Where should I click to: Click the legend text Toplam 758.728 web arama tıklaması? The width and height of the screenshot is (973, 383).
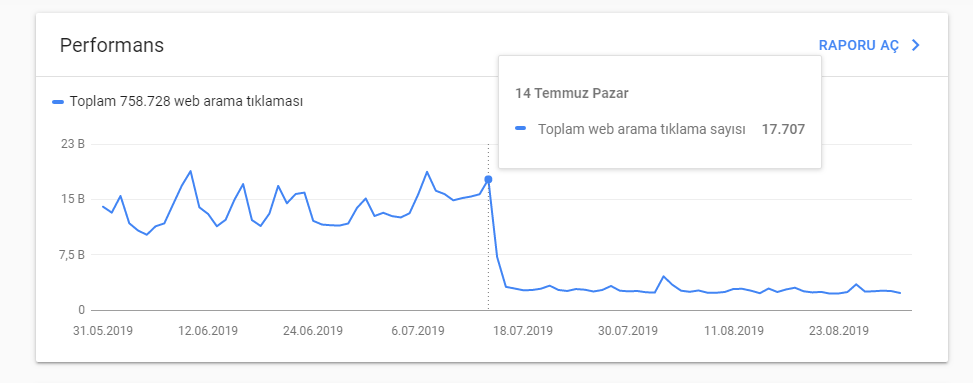point(186,102)
